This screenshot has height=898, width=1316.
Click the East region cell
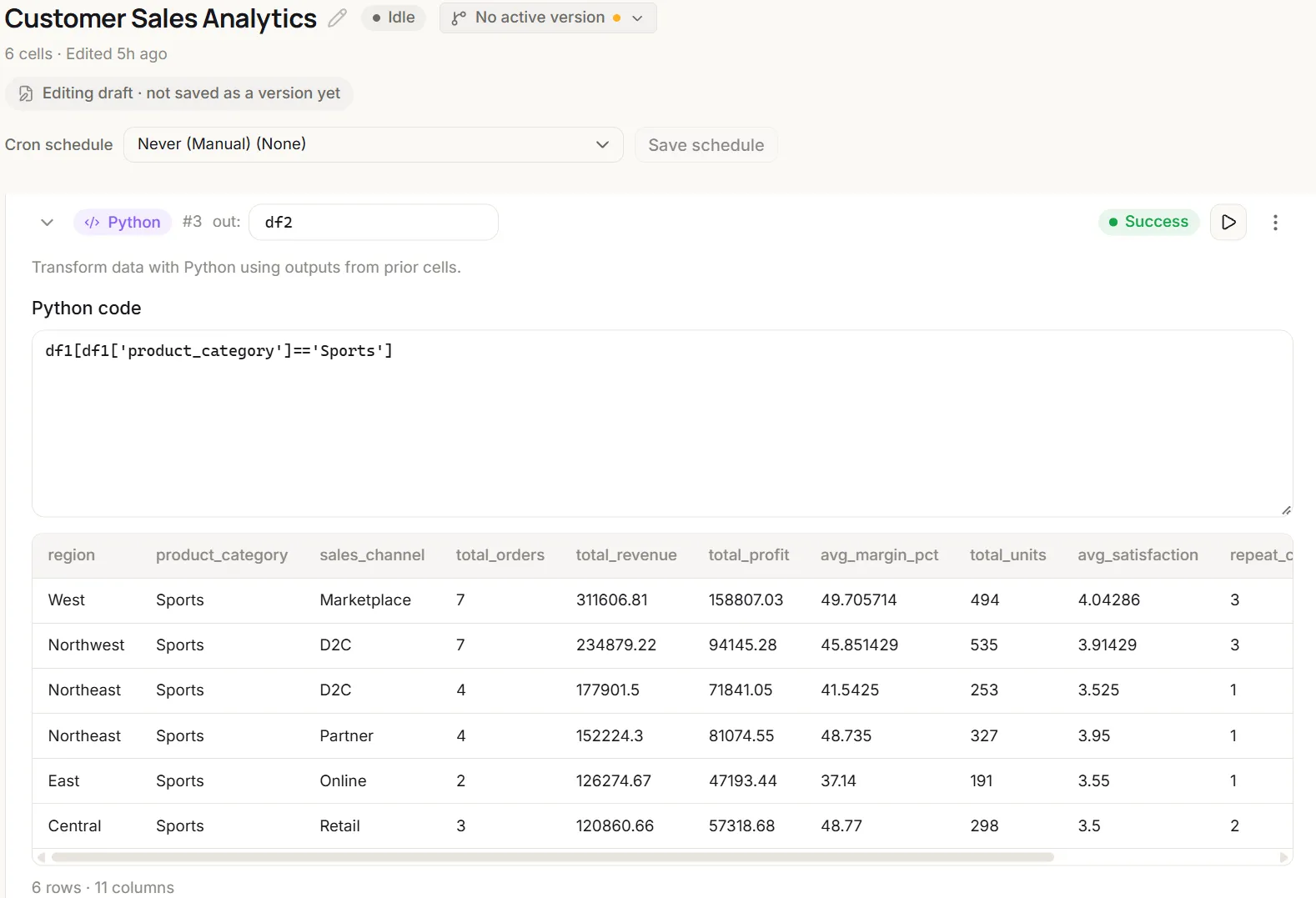(x=64, y=781)
